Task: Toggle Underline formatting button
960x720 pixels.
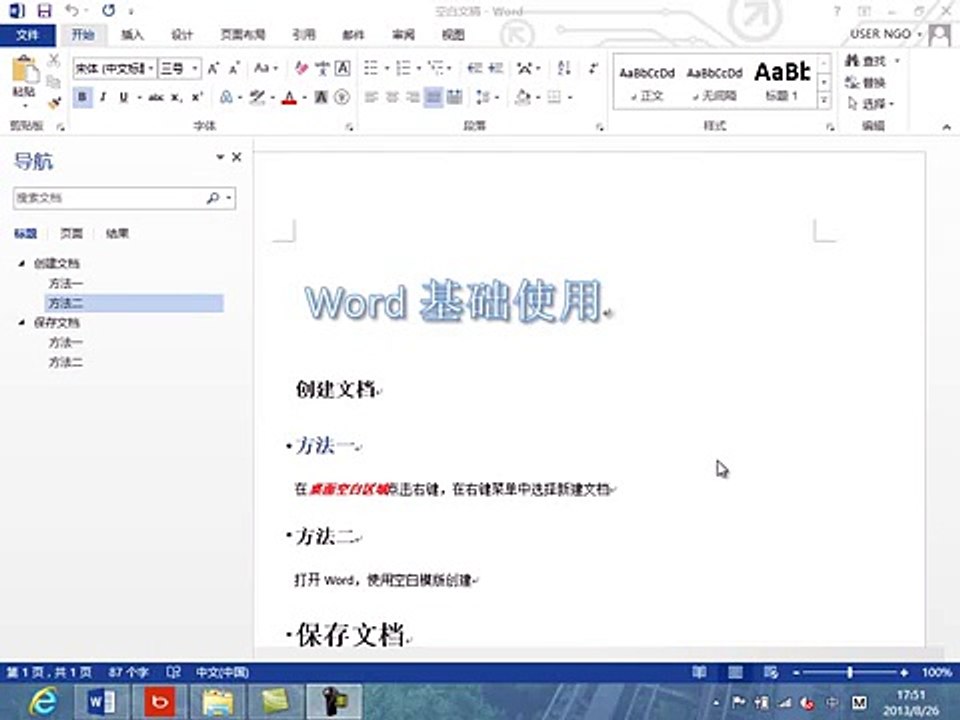Action: (124, 97)
